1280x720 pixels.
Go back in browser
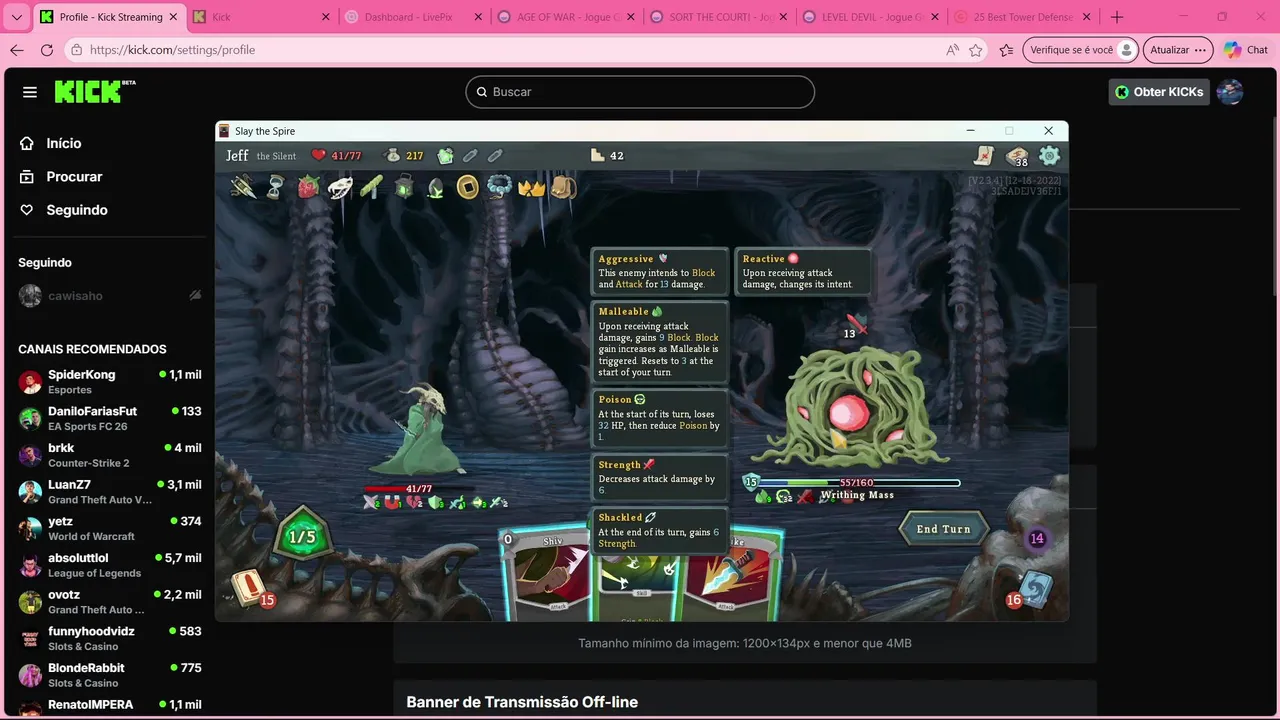pyautogui.click(x=17, y=50)
